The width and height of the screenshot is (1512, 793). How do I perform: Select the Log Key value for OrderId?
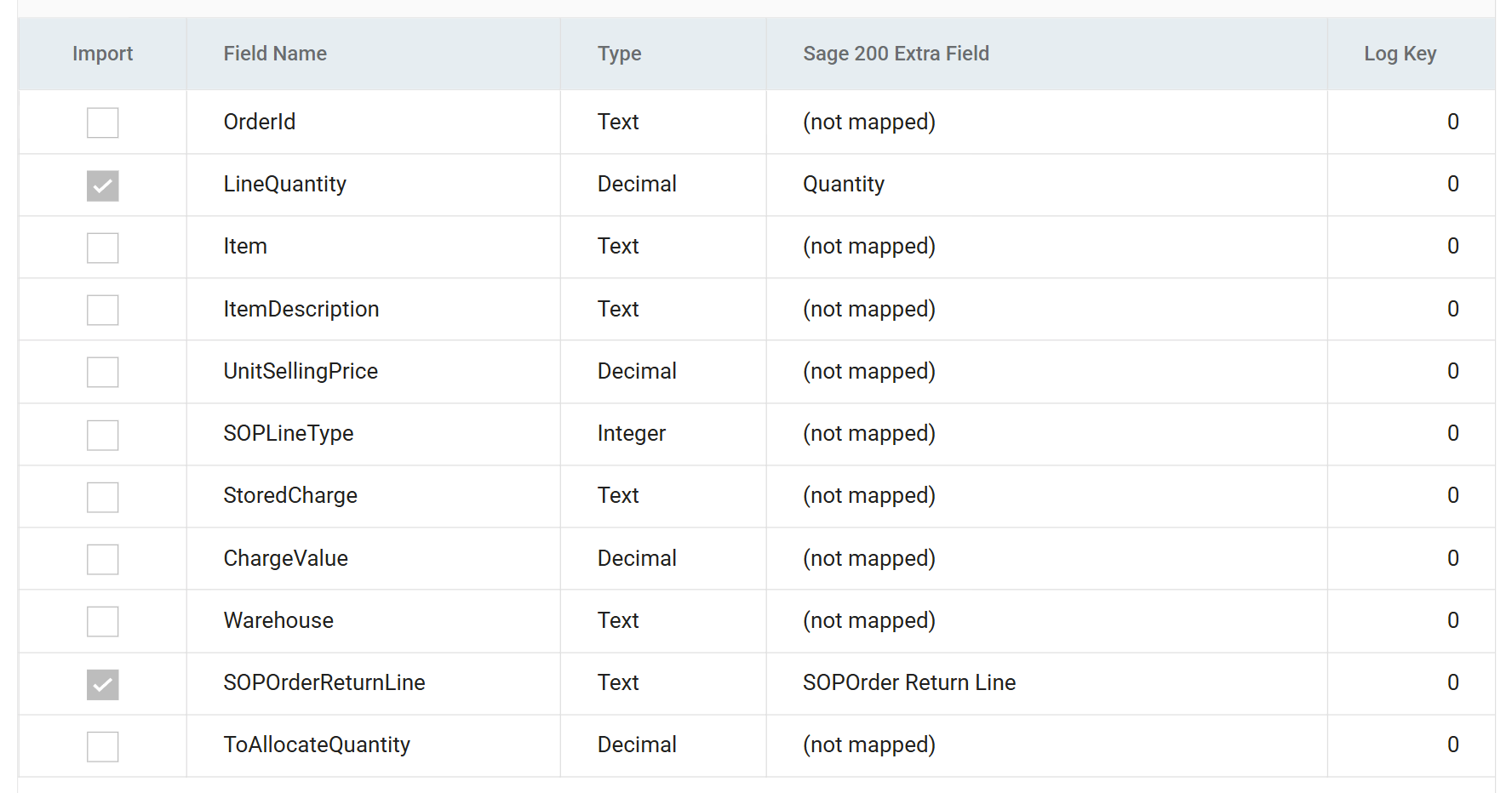(x=1453, y=122)
